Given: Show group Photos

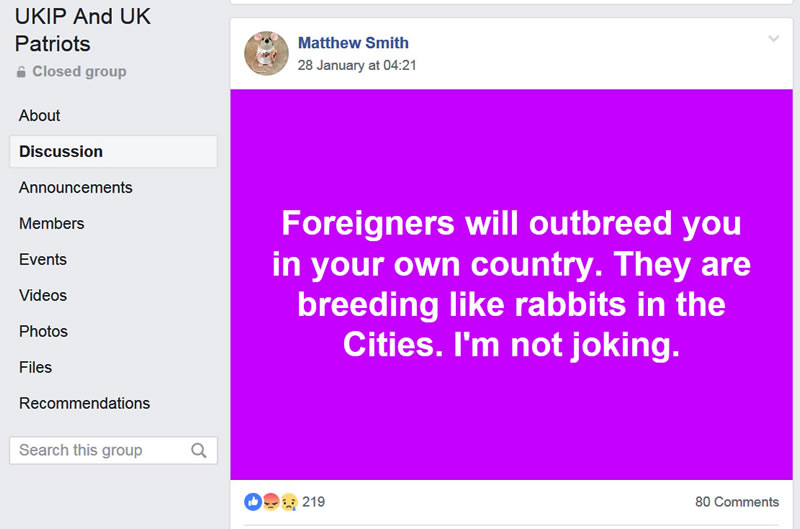Looking at the screenshot, I should [44, 331].
